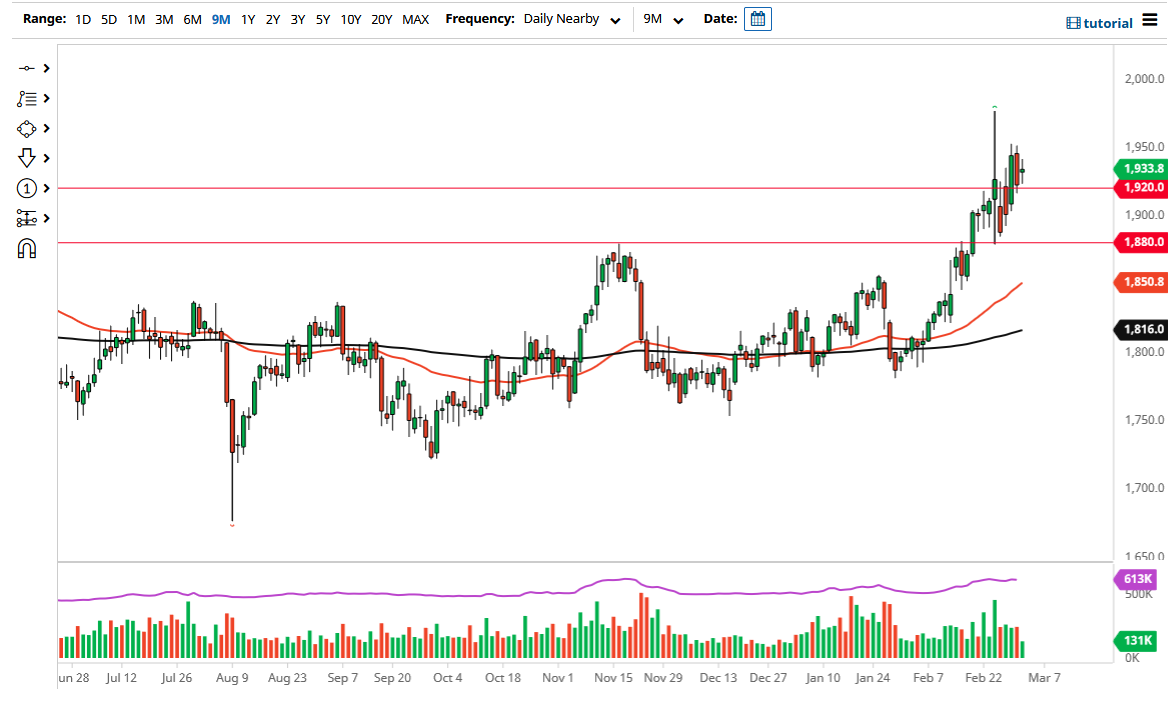
Task: Select the shape drawing tool
Action: [x=28, y=128]
